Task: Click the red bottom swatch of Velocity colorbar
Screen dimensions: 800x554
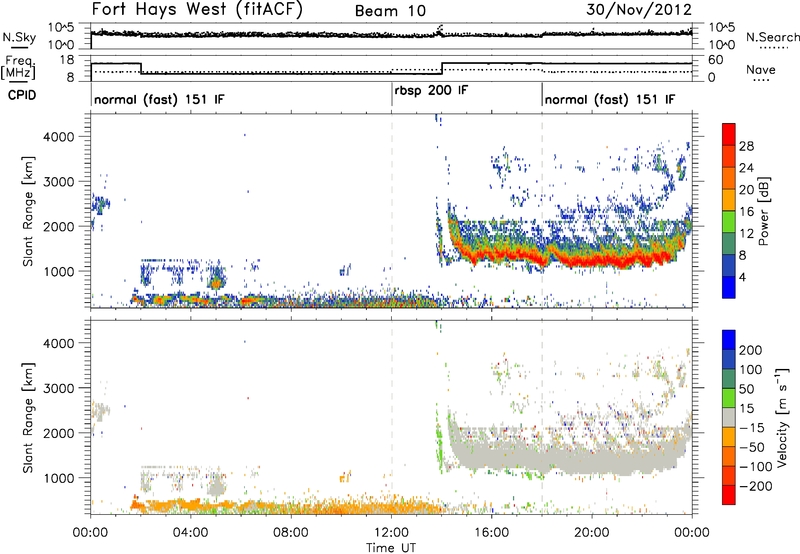Action: [729, 495]
